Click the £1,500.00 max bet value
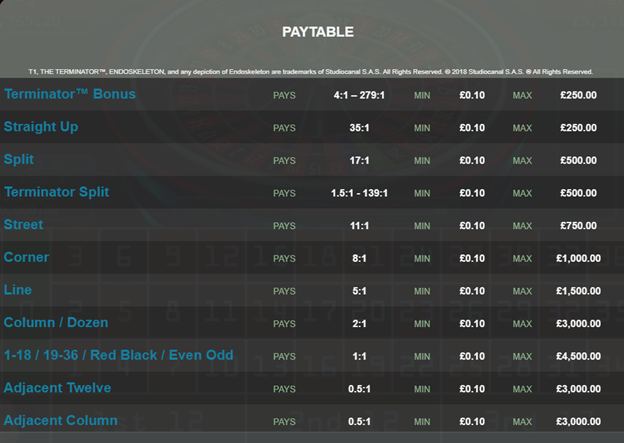The height and width of the screenshot is (443, 624). pos(579,291)
